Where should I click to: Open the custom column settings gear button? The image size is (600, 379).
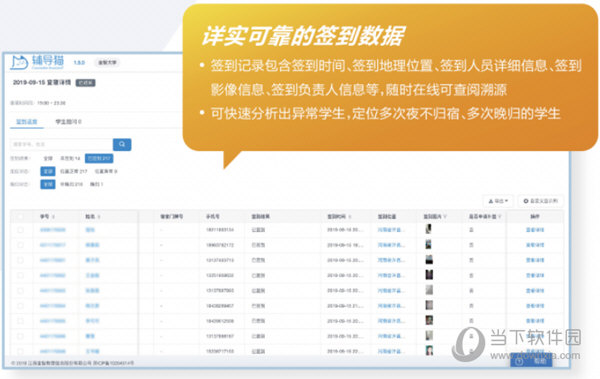point(541,201)
